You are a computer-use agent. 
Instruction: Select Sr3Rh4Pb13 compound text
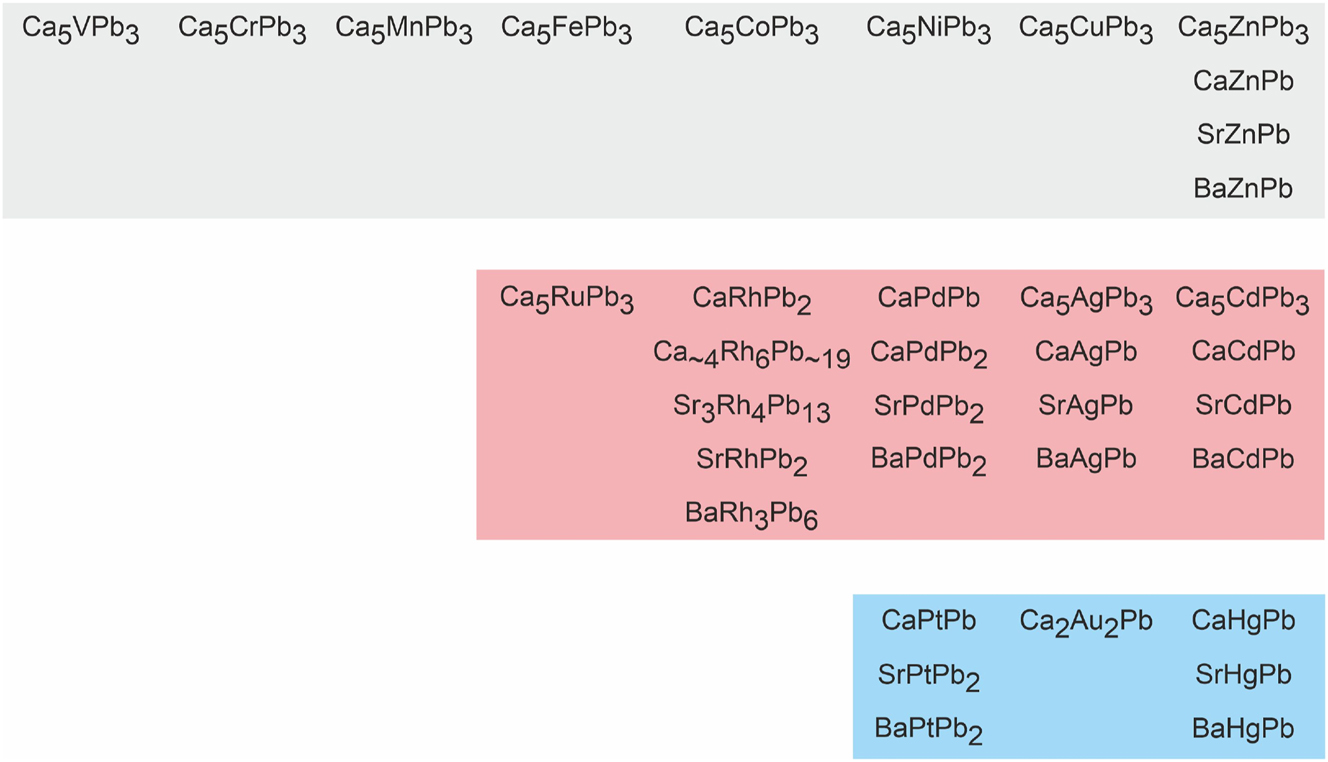[751, 407]
